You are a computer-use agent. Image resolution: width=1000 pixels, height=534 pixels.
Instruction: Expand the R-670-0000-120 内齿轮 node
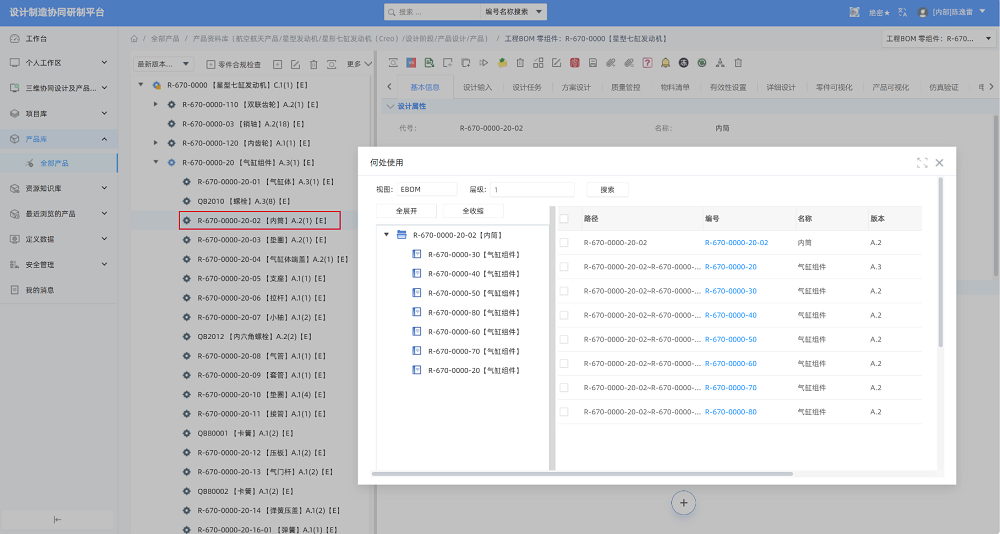[156, 143]
